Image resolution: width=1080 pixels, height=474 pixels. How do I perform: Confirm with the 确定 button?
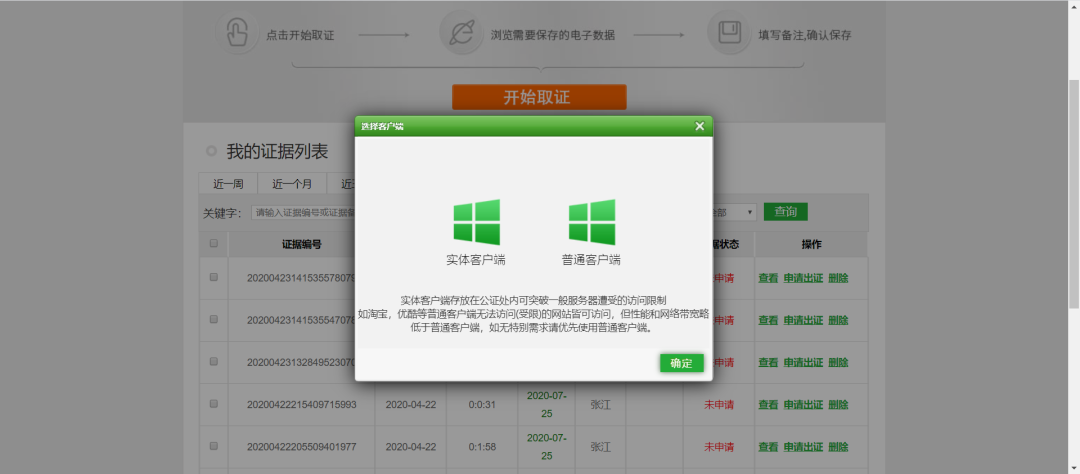pos(681,363)
